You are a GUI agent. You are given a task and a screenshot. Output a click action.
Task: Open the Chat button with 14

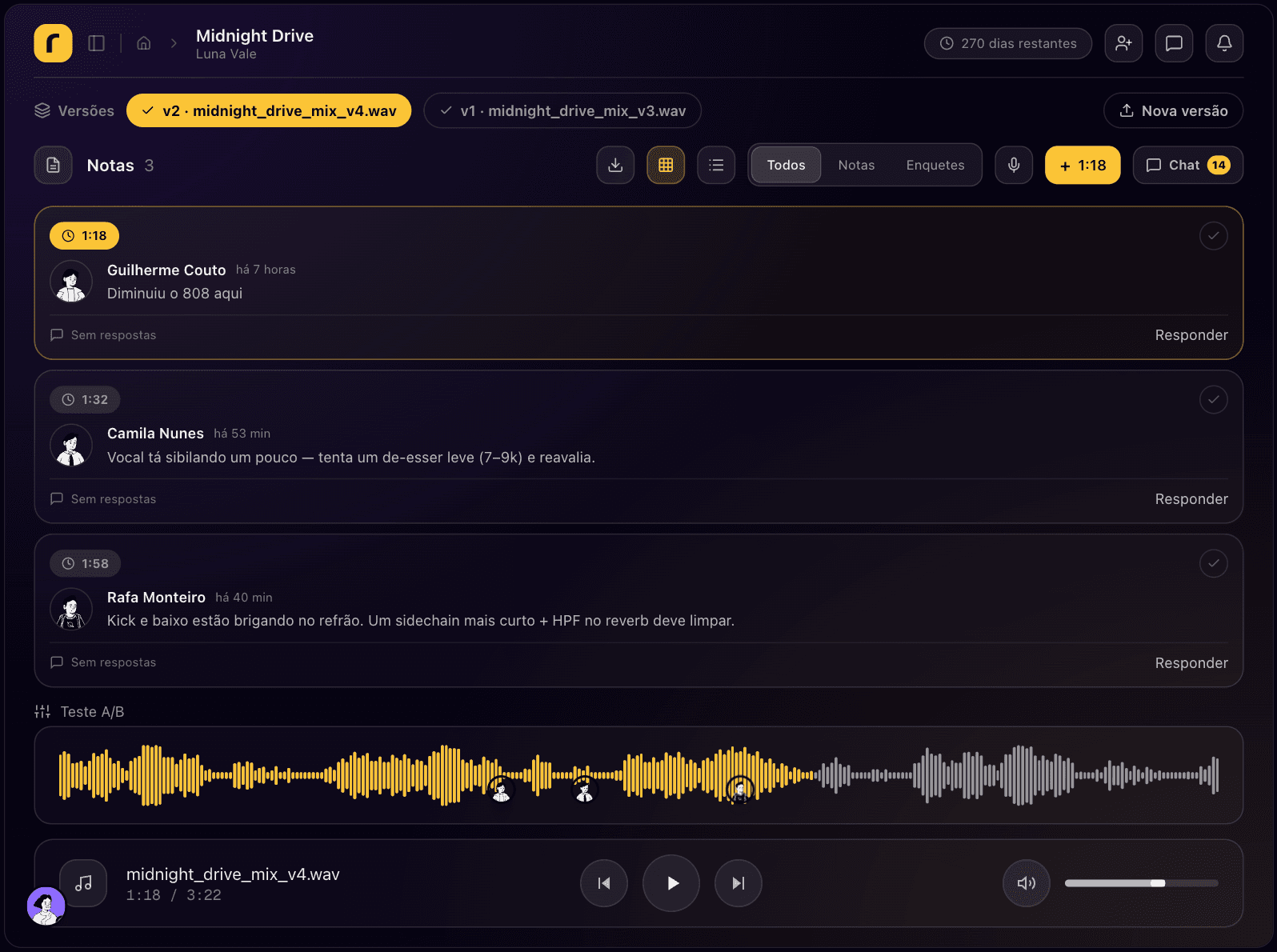(1188, 165)
